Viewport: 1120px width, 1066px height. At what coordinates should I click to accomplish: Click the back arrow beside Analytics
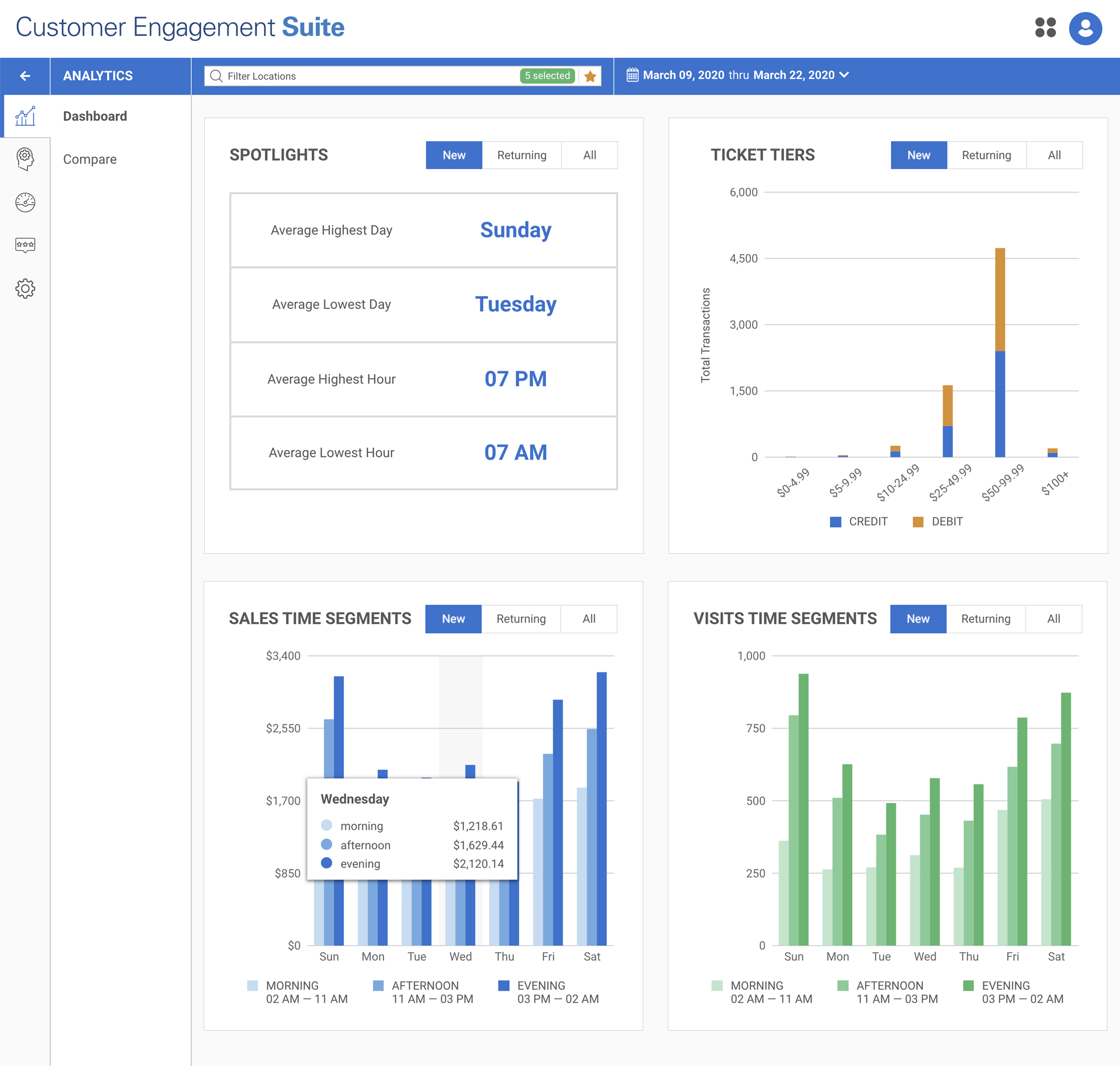[25, 76]
